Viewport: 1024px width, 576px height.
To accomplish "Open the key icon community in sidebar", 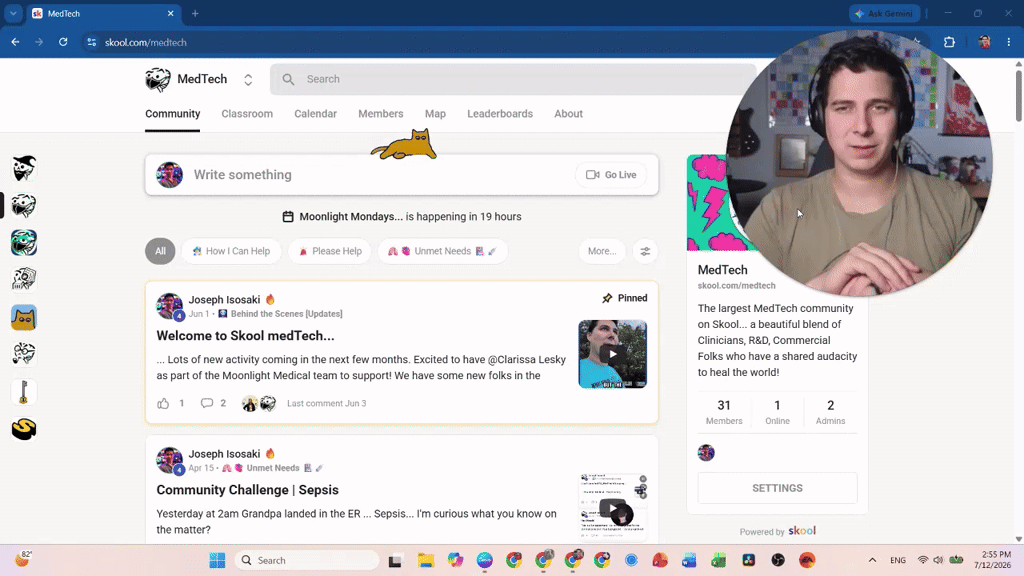I will pos(24,392).
